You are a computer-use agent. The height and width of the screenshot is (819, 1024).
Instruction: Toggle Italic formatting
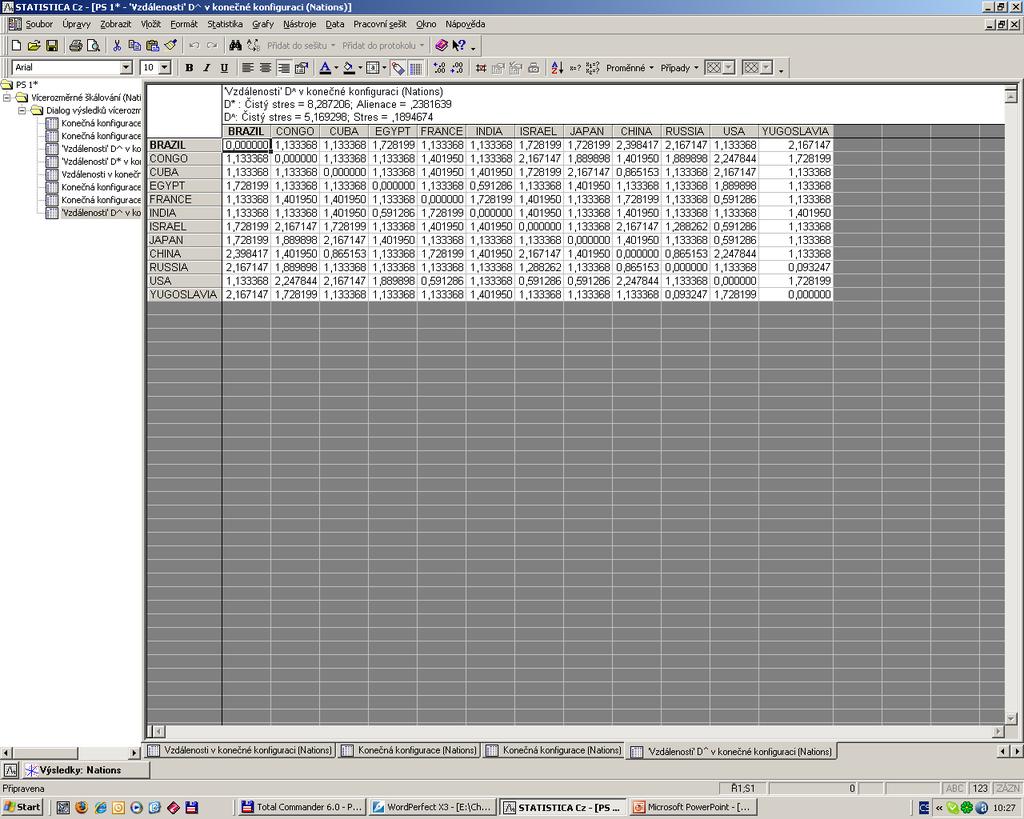pos(206,67)
